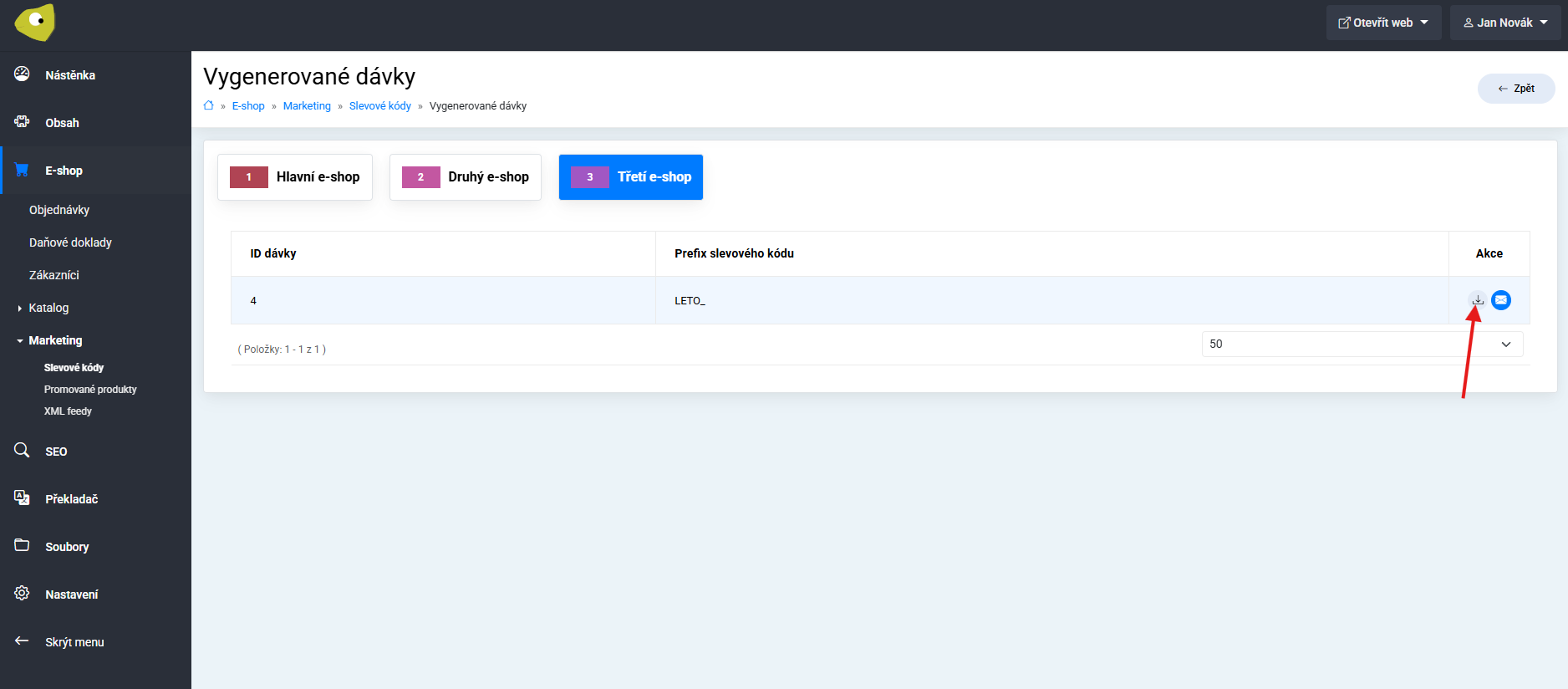The image size is (1568, 689).
Task: Click the Překladač translate icon
Action: click(22, 498)
